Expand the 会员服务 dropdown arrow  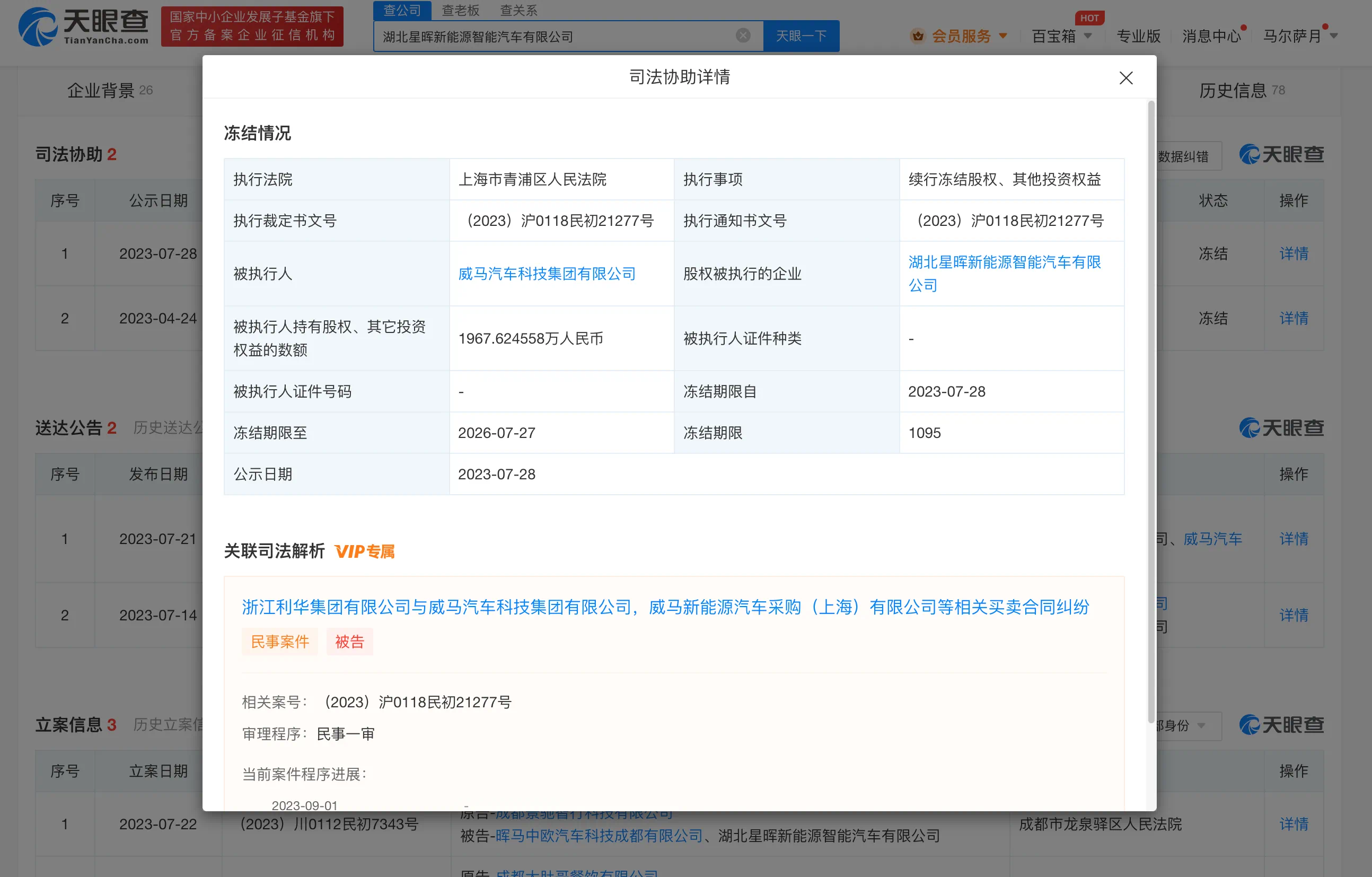click(1004, 37)
